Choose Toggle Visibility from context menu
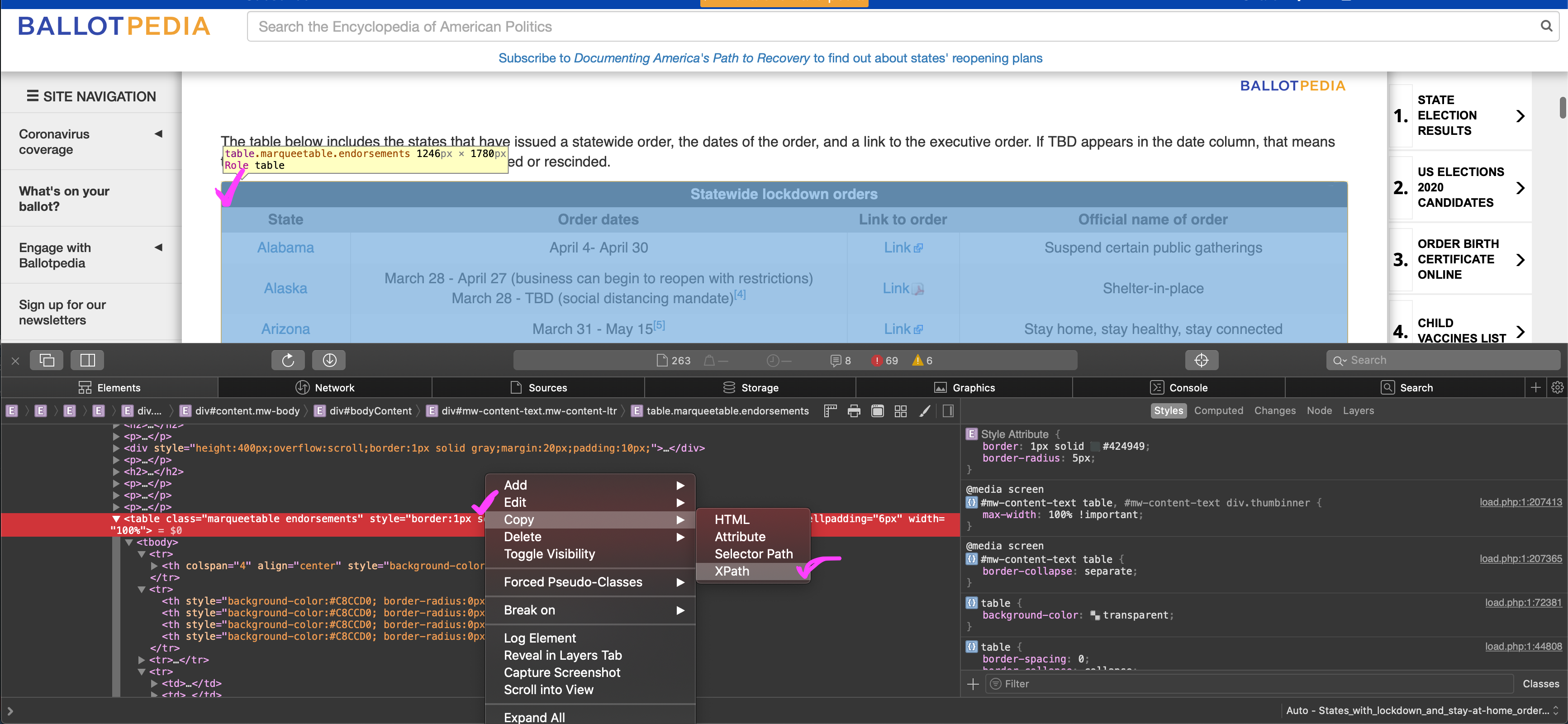This screenshot has width=1568, height=724. [590, 554]
